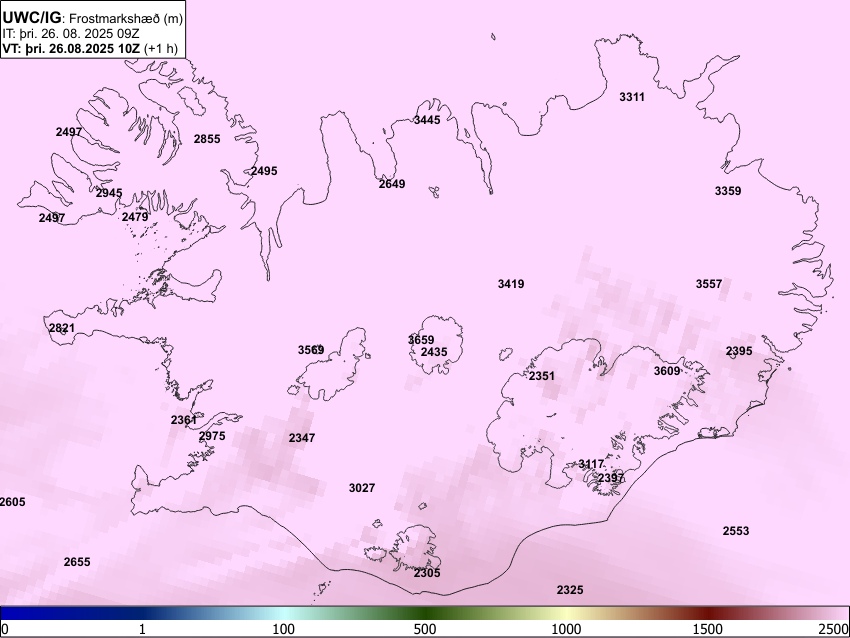Click the 2500 color scale label

click(835, 629)
